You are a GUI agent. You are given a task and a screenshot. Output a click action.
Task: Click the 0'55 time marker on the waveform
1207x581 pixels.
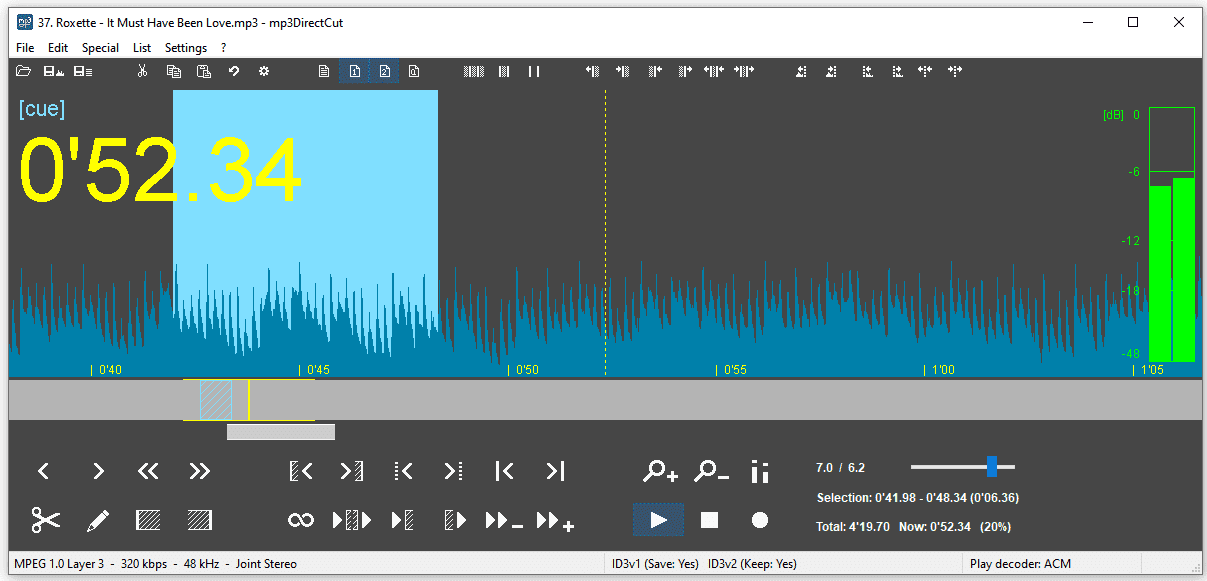[735, 370]
